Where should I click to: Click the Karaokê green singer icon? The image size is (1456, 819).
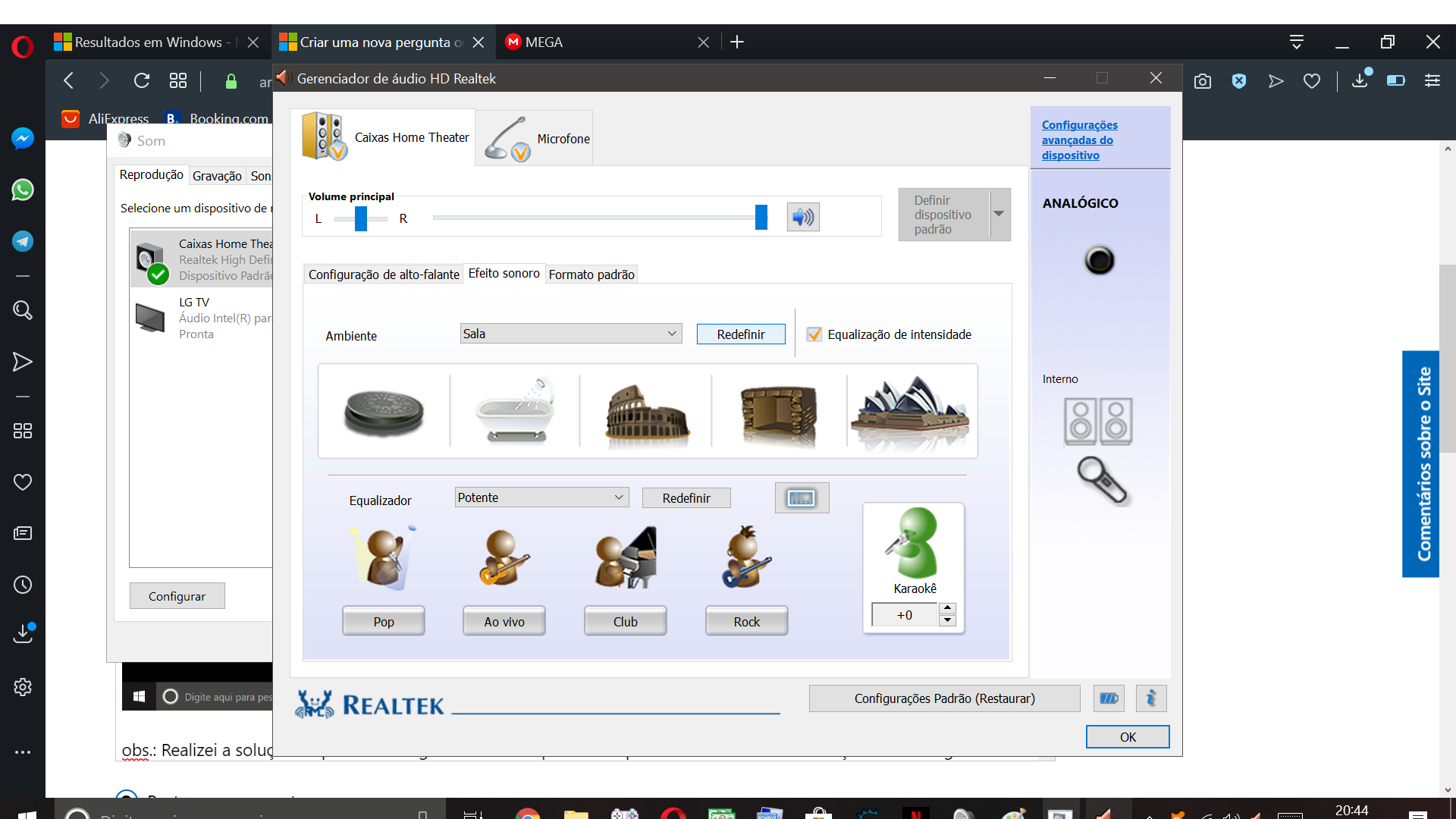914,544
